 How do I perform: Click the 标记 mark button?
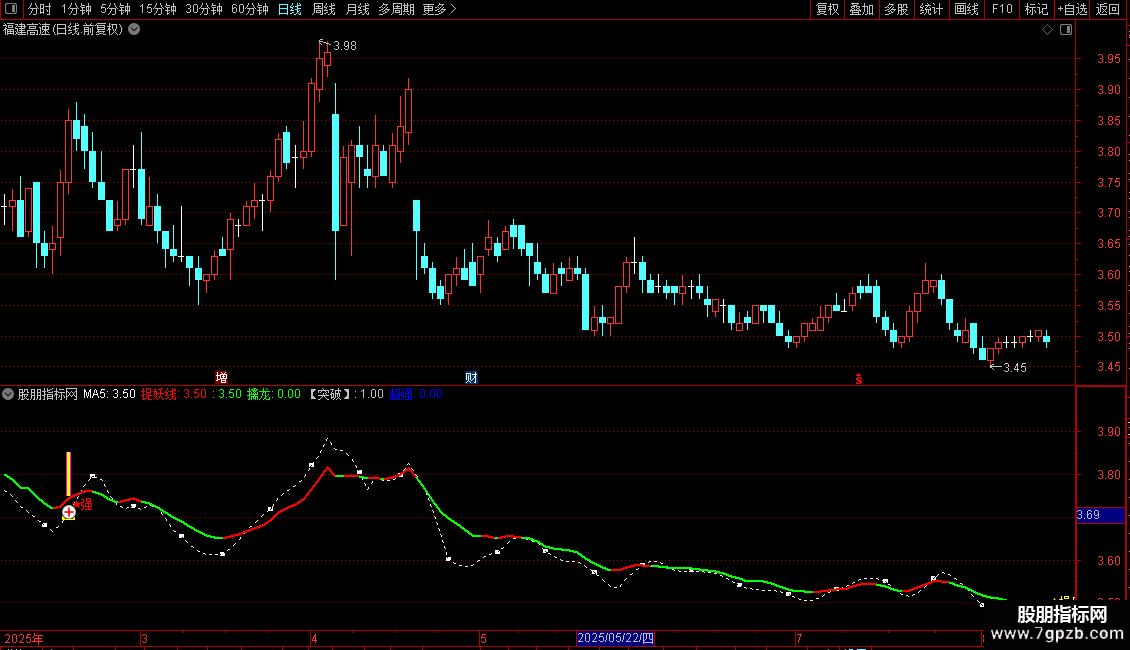tap(1036, 9)
